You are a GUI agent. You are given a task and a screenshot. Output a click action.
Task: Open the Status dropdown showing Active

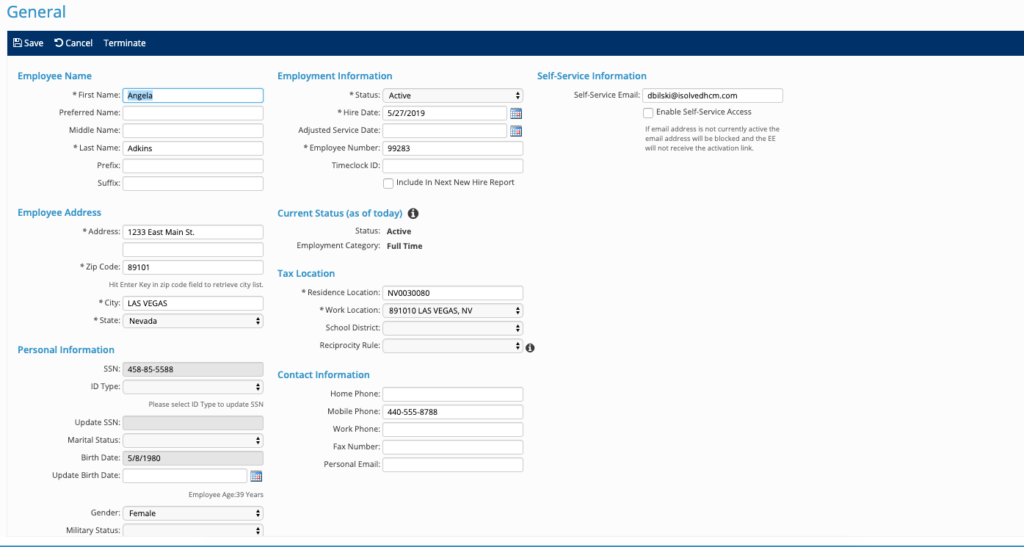coord(453,95)
